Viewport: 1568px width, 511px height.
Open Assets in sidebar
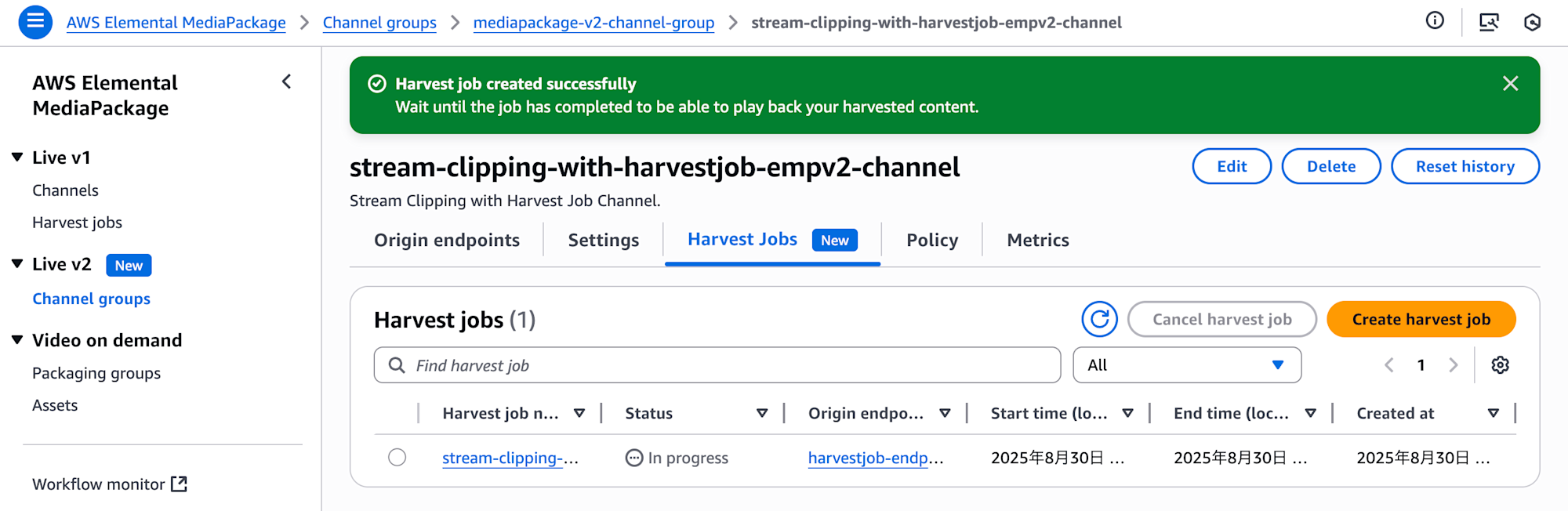55,405
